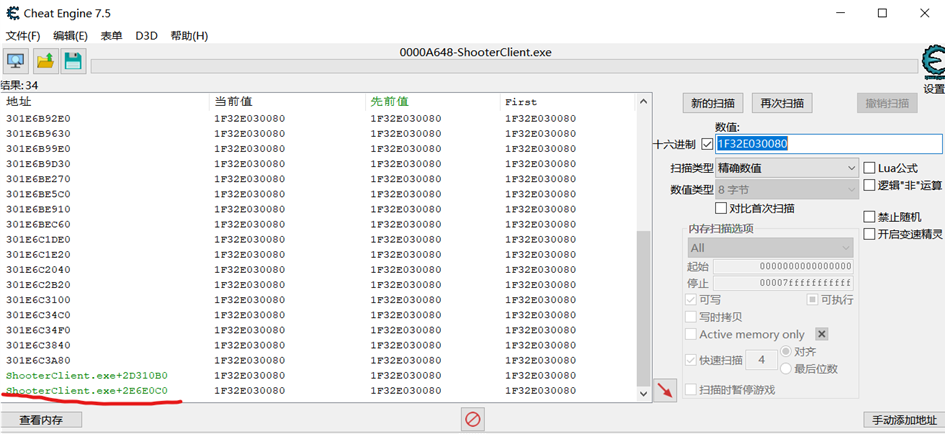Click the 停止 stop address field
Viewport: 945px width, 434px height.
(x=783, y=283)
